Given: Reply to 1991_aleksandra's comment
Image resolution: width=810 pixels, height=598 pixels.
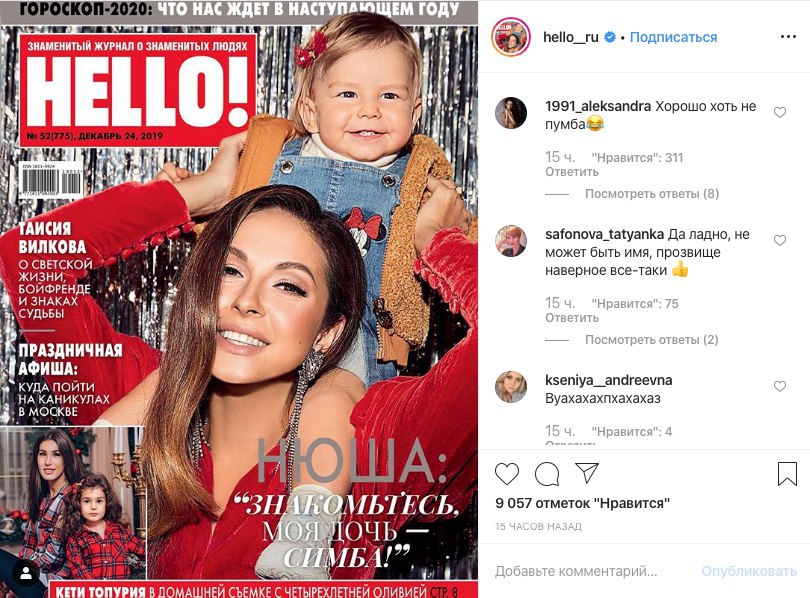Looking at the screenshot, I should (572, 171).
